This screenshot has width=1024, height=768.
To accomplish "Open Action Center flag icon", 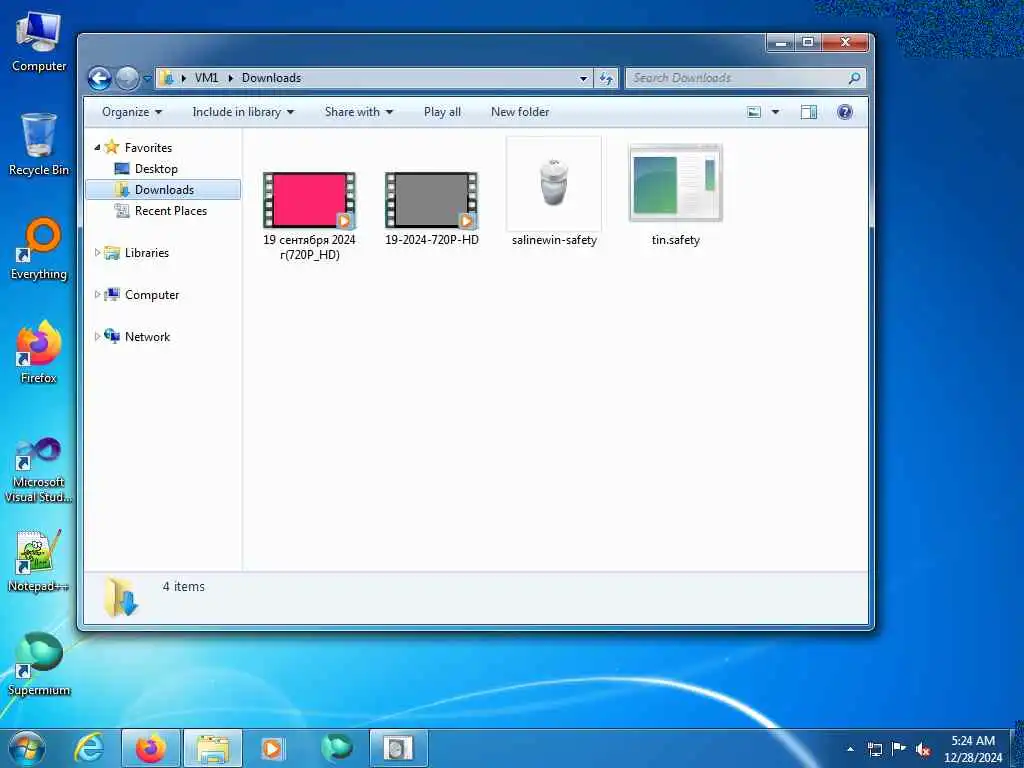I will (899, 749).
